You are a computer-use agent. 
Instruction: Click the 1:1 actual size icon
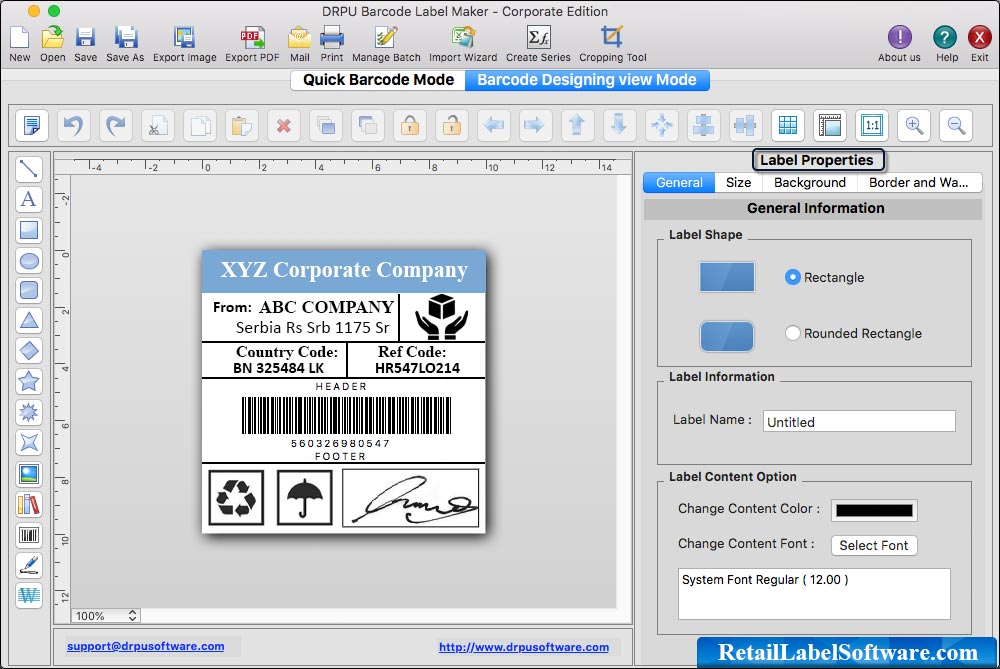872,125
